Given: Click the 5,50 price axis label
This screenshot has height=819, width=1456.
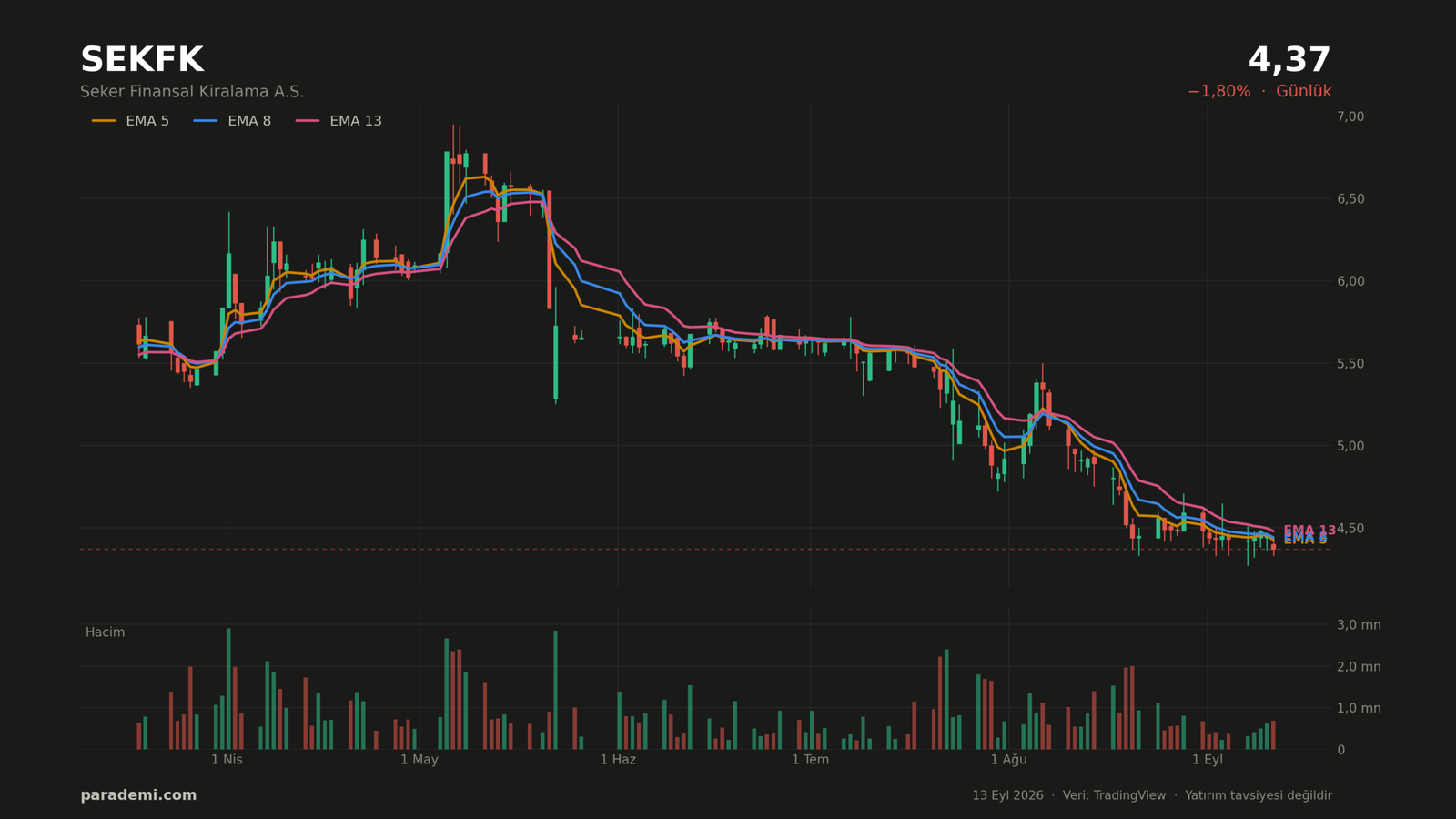Looking at the screenshot, I should (1350, 363).
